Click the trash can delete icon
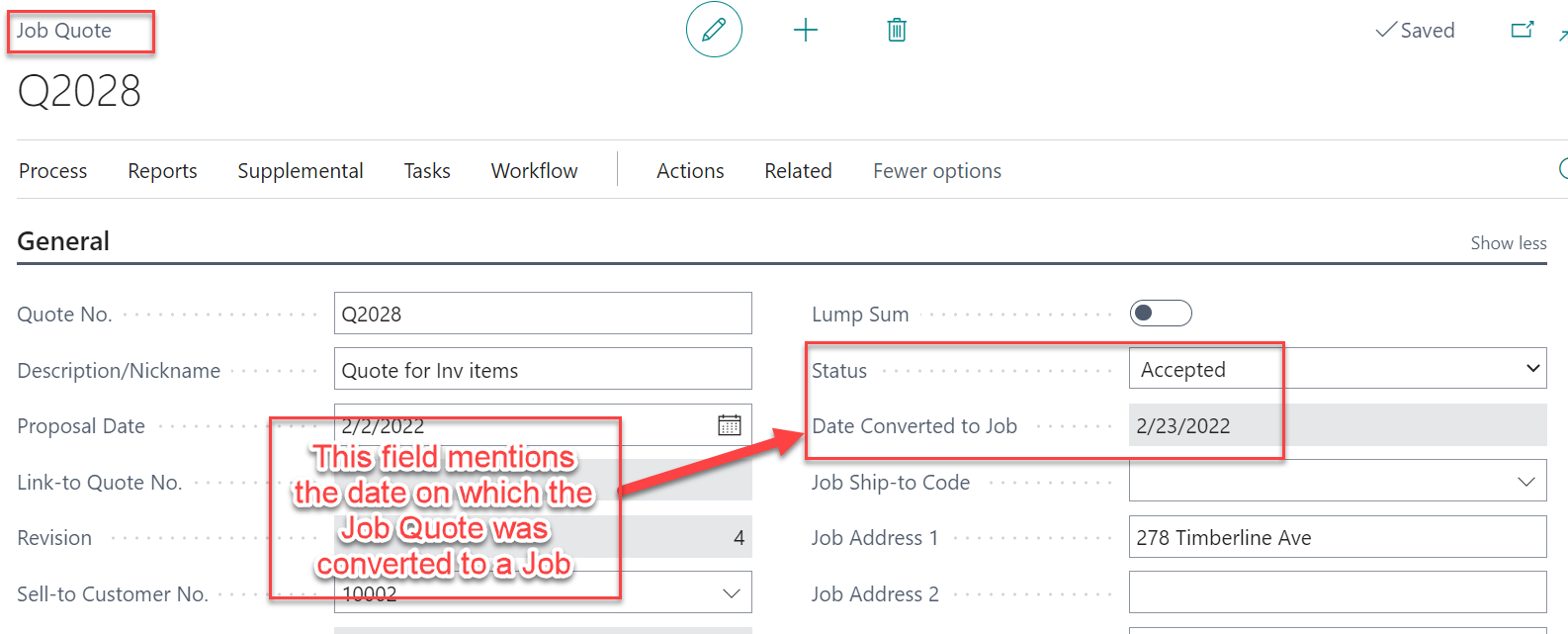1568x634 pixels. click(x=897, y=30)
